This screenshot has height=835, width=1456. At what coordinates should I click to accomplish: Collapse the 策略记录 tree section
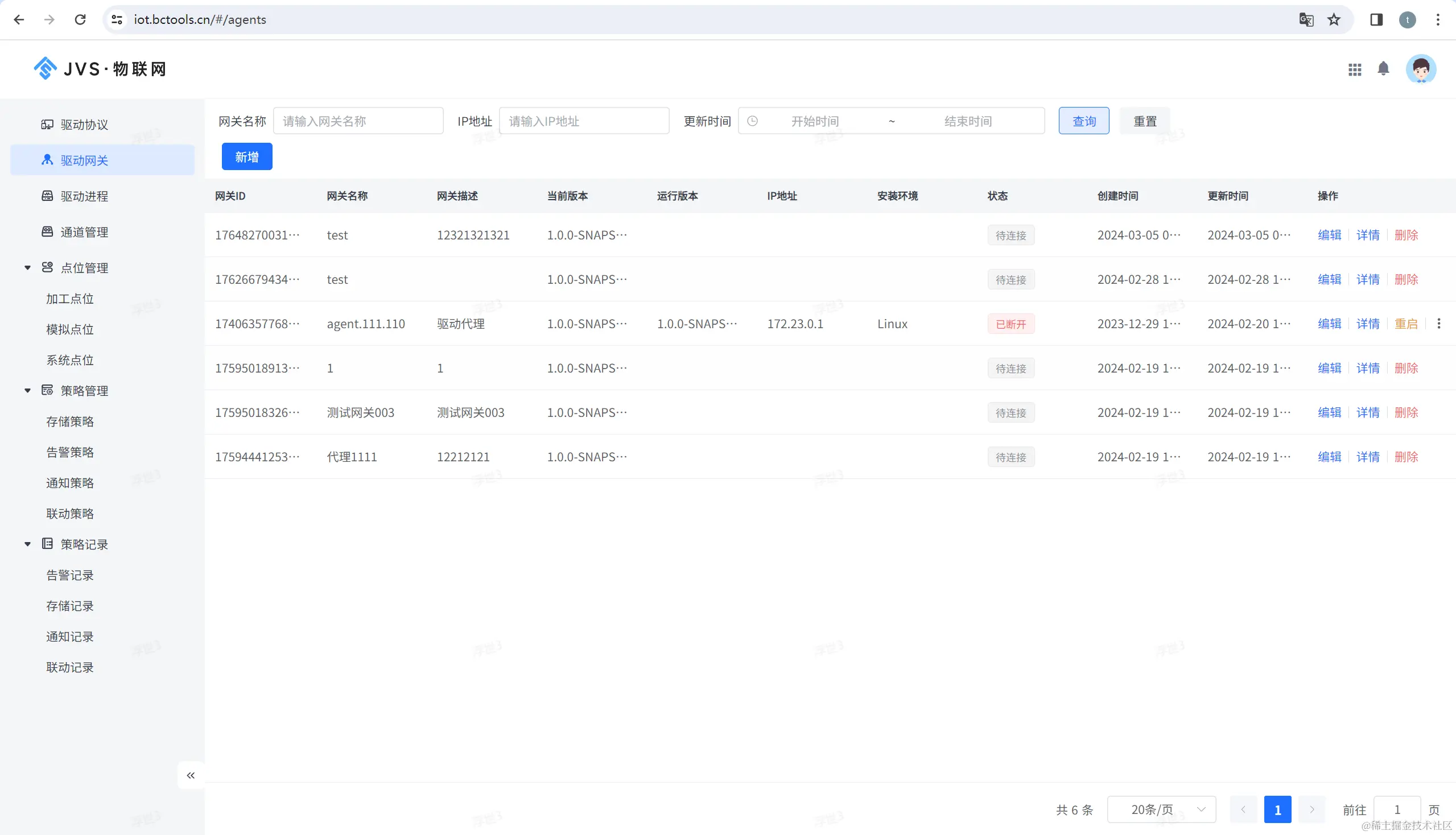(x=27, y=544)
